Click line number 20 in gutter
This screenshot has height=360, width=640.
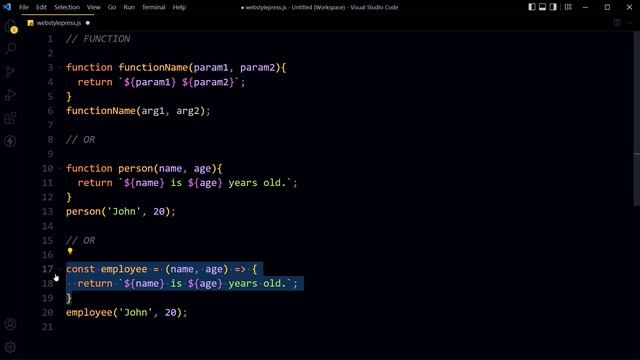pyautogui.click(x=47, y=312)
